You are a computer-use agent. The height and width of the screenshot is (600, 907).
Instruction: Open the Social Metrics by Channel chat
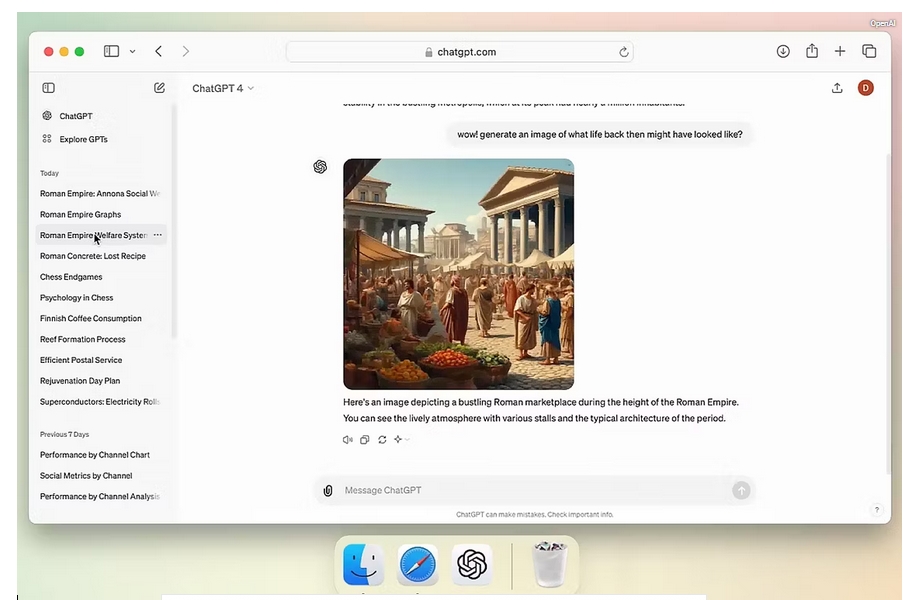click(x=86, y=476)
